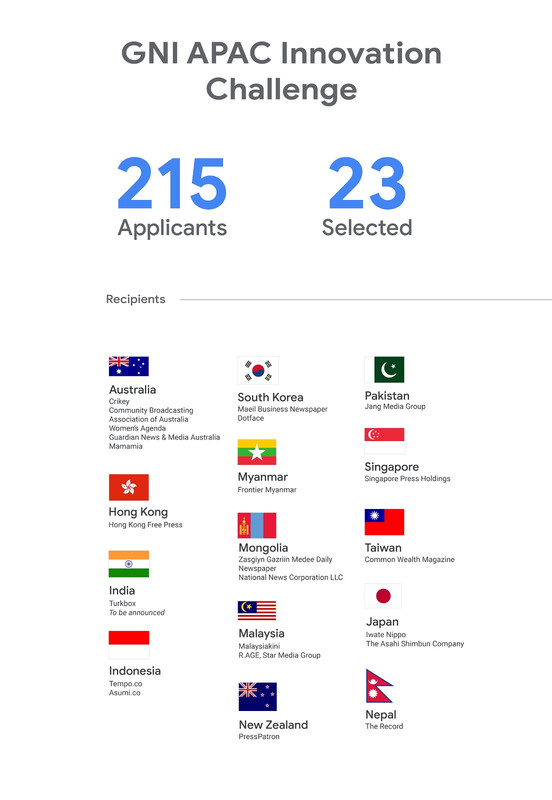The width and height of the screenshot is (552, 800).
Task: Click the Mongolia flag icon
Action: coord(257,526)
